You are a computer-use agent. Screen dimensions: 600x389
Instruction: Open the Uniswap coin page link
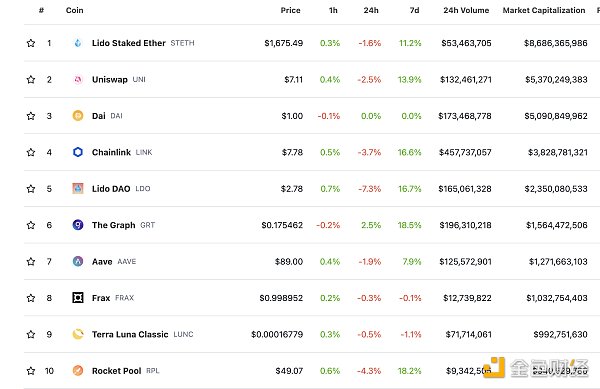point(109,80)
